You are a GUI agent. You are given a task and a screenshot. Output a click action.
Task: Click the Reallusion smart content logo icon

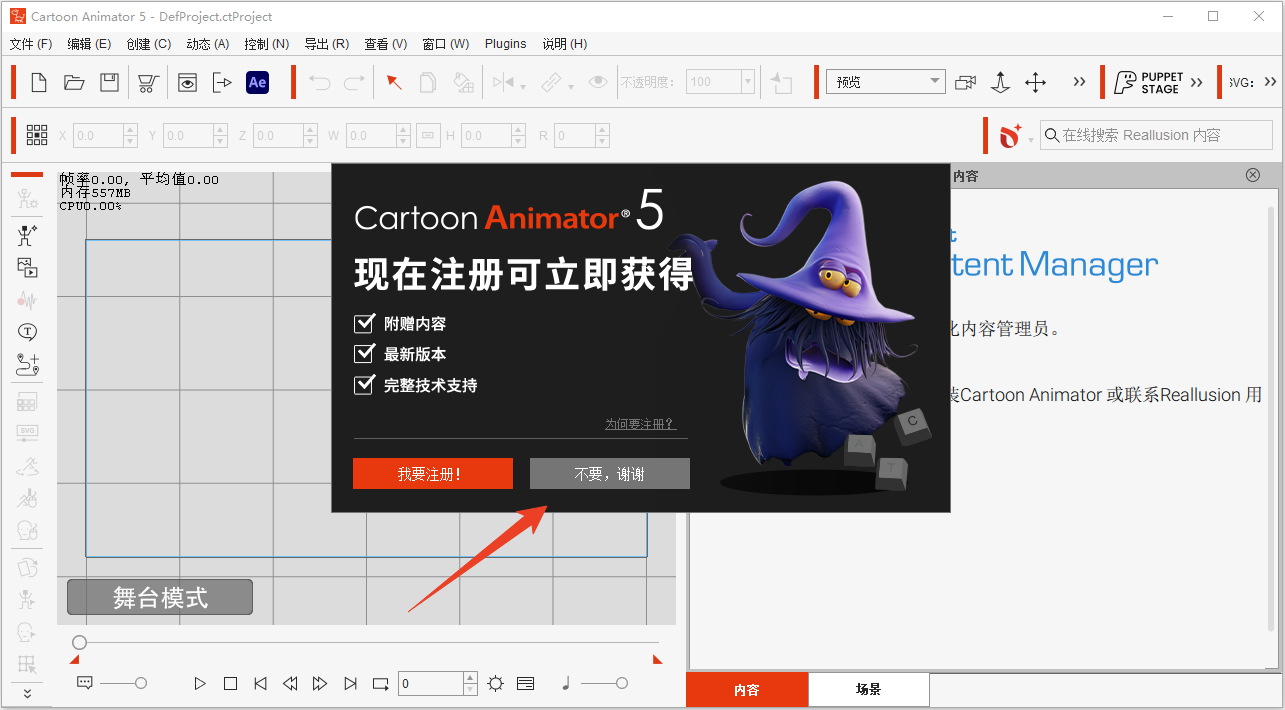1010,135
